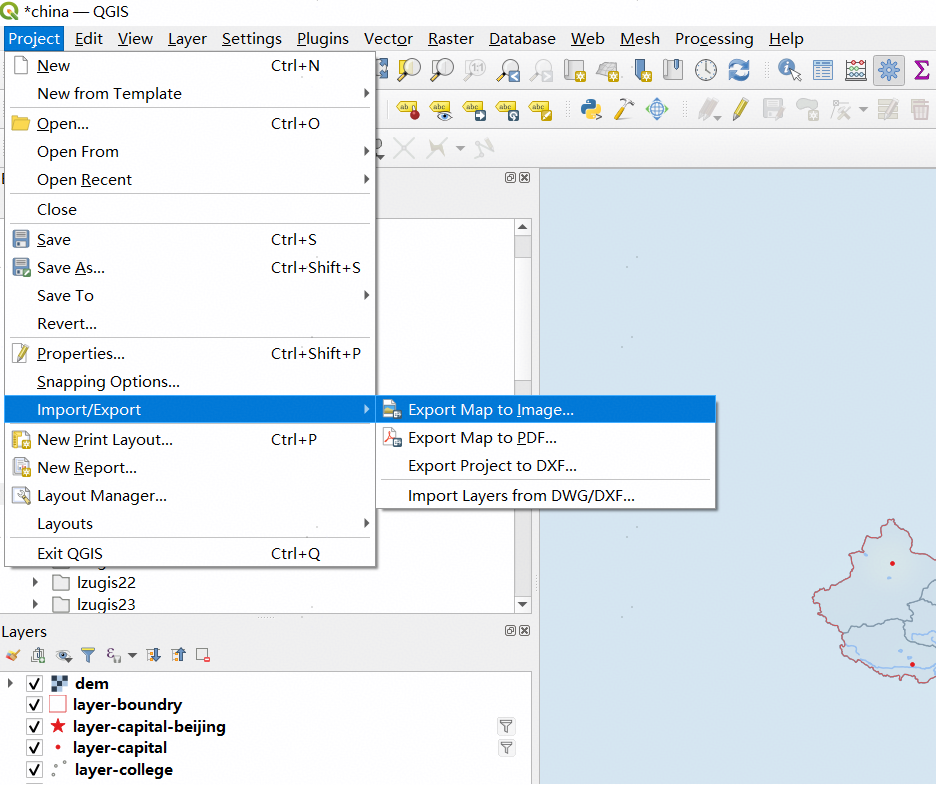The height and width of the screenshot is (785, 936).
Task: Open the Python Console icon
Action: tap(593, 109)
